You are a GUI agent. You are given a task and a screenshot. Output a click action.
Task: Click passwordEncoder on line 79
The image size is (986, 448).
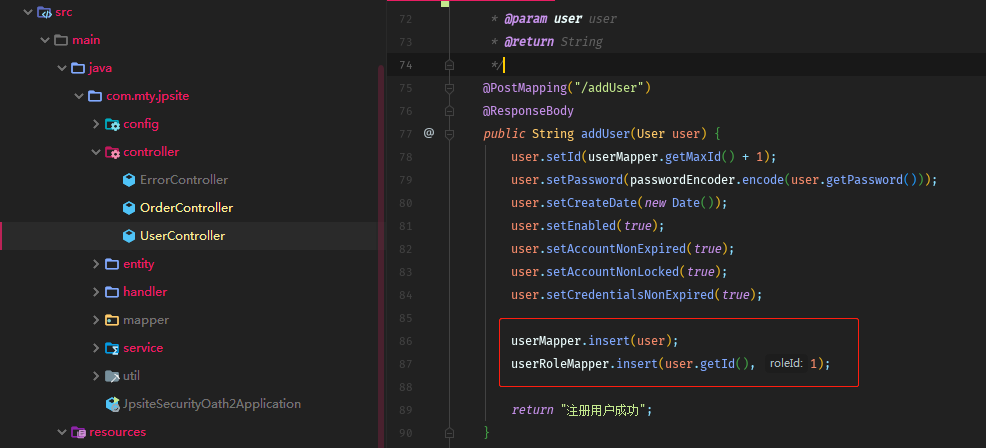[682, 180]
